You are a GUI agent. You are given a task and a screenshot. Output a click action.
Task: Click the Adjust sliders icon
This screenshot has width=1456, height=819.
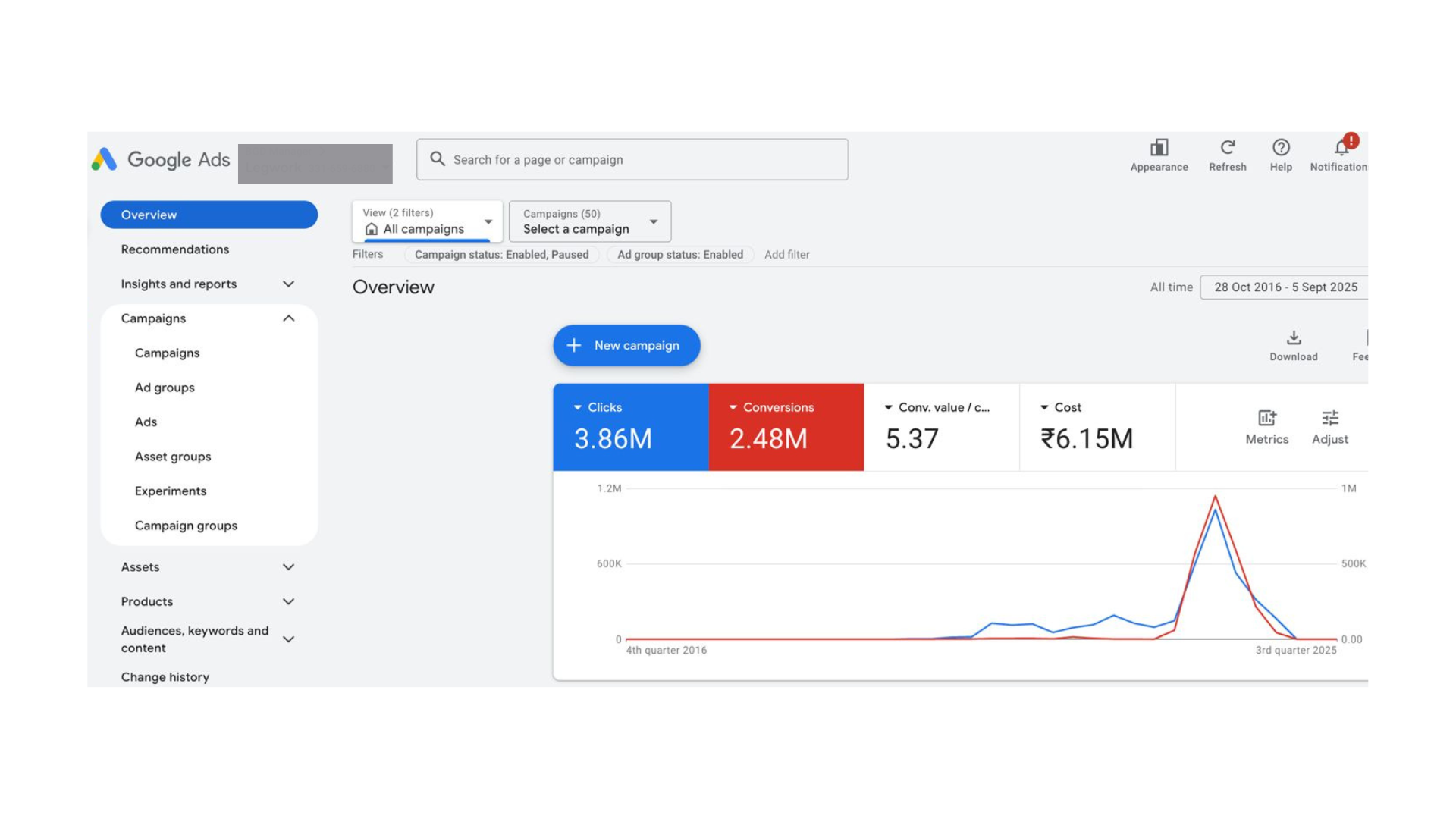pyautogui.click(x=1330, y=419)
